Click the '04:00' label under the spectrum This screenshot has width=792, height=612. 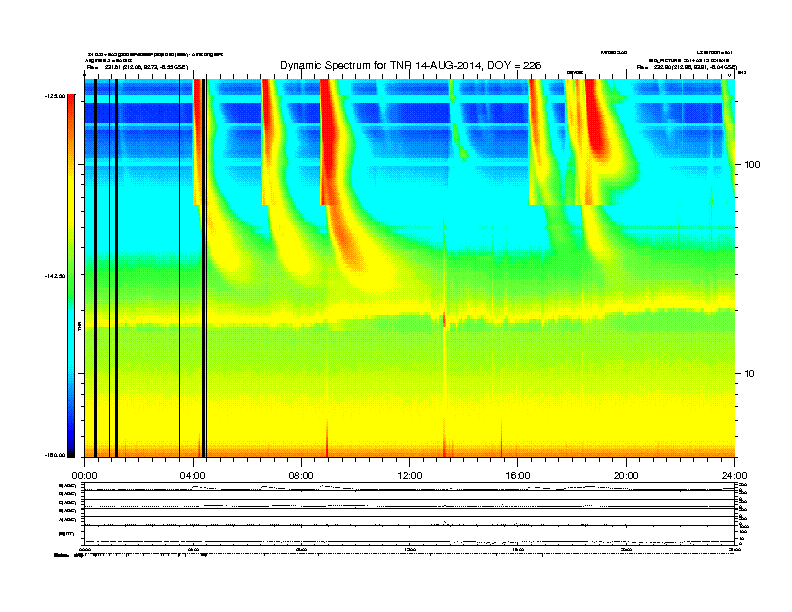click(x=193, y=476)
